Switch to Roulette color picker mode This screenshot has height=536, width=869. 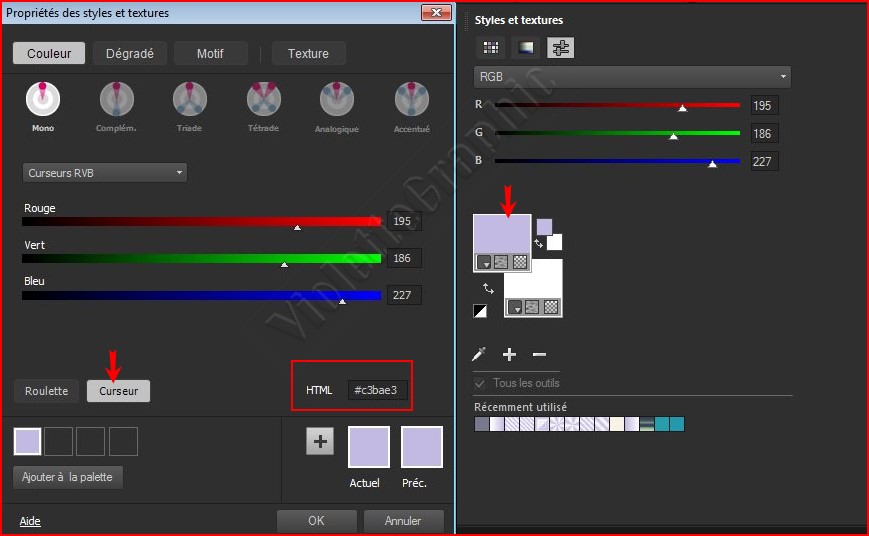click(x=46, y=391)
